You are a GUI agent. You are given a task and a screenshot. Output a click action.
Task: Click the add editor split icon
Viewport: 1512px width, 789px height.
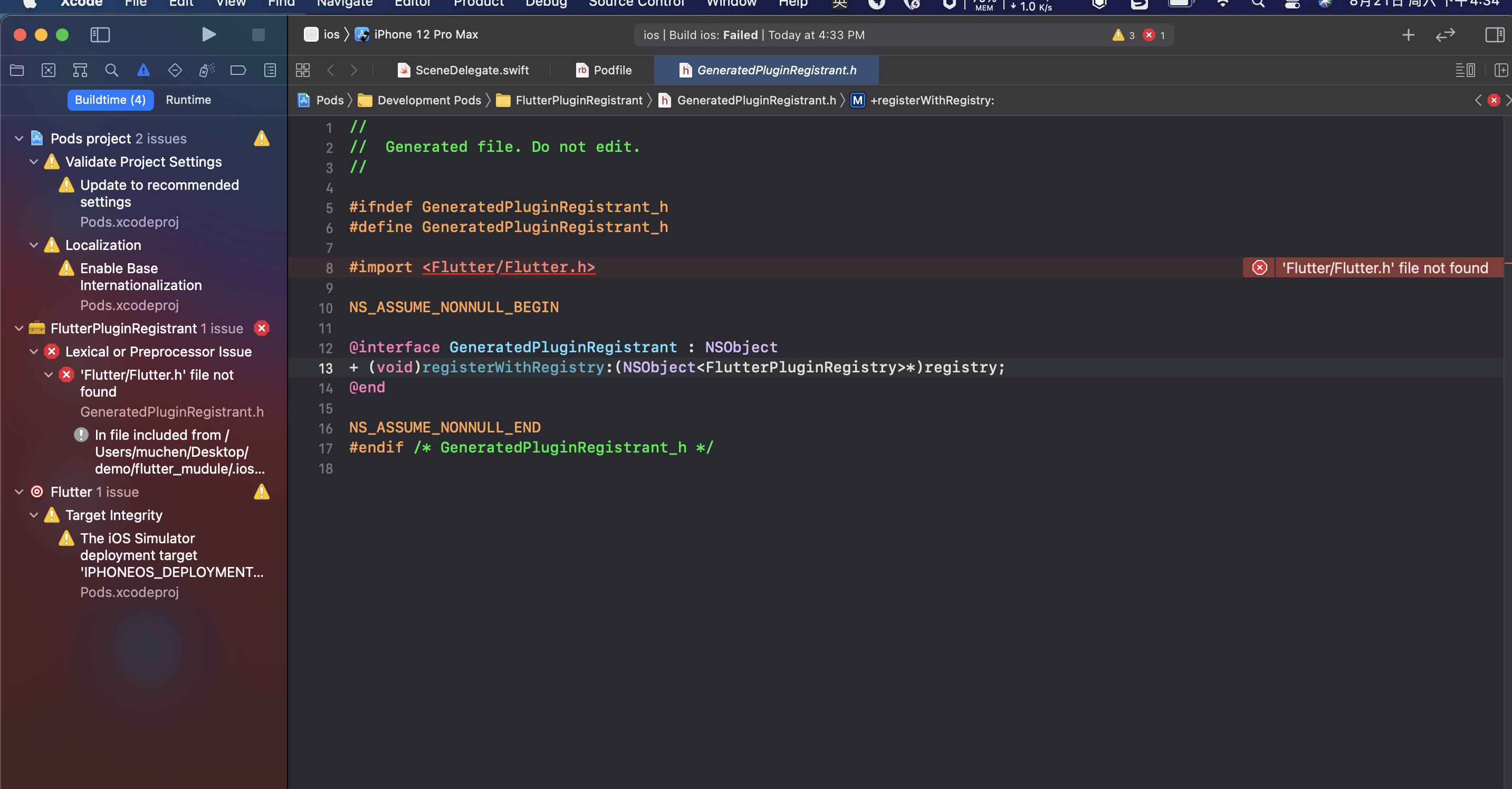(x=1501, y=70)
